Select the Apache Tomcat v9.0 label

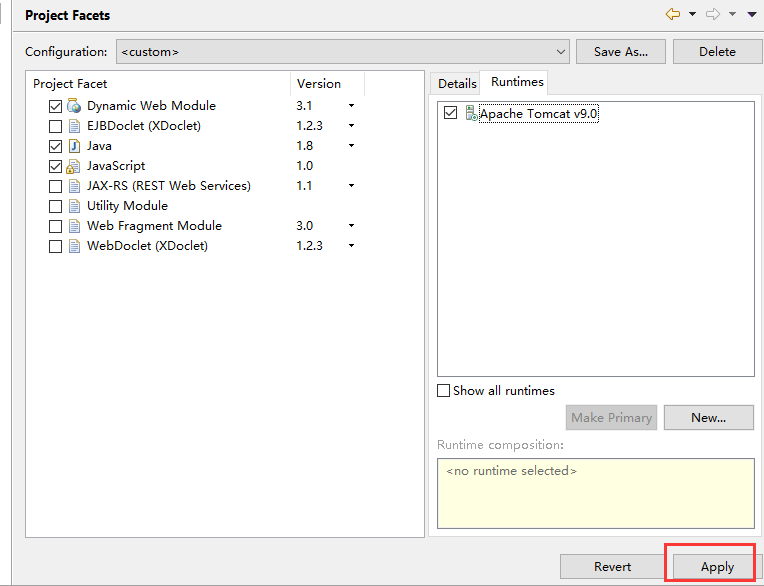538,113
